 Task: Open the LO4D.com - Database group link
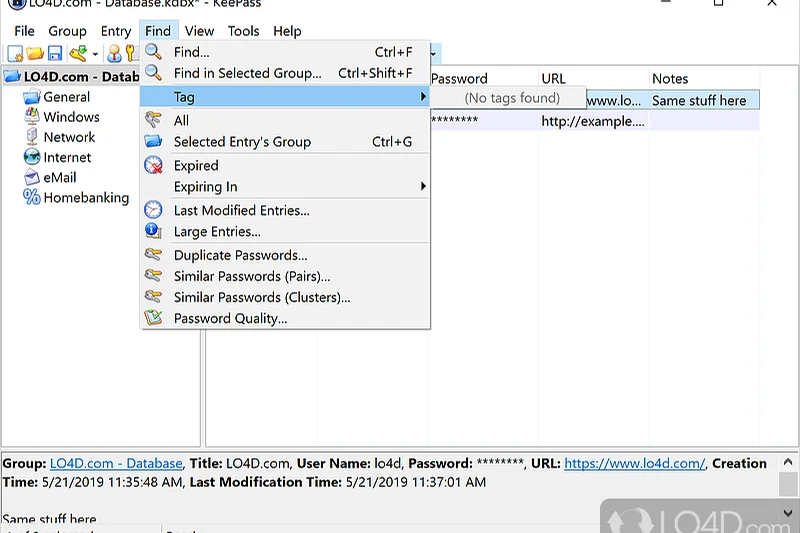coord(116,463)
